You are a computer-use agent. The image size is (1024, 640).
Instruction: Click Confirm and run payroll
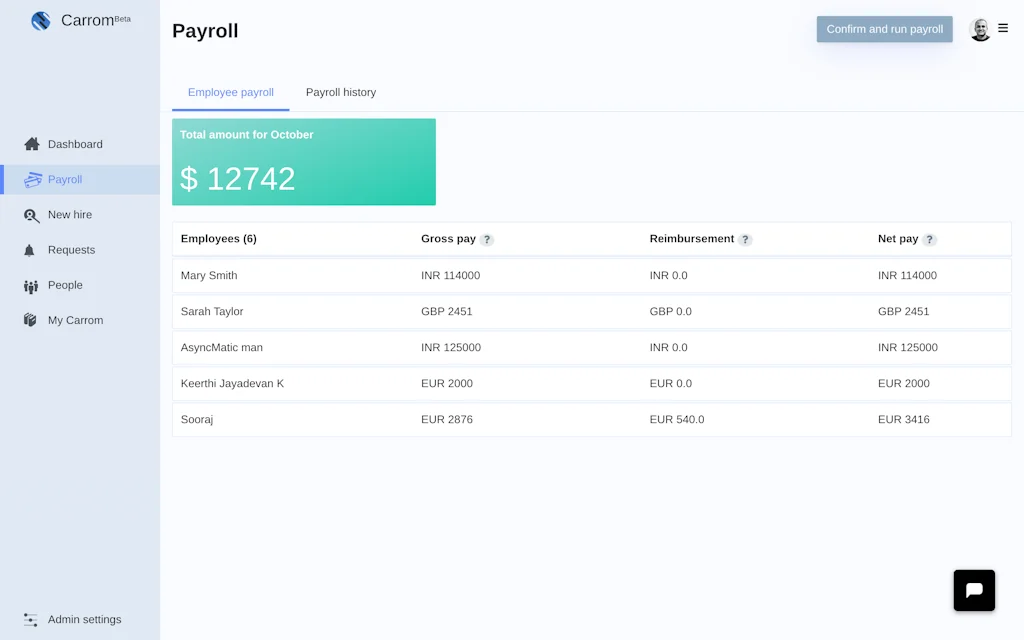coord(884,28)
